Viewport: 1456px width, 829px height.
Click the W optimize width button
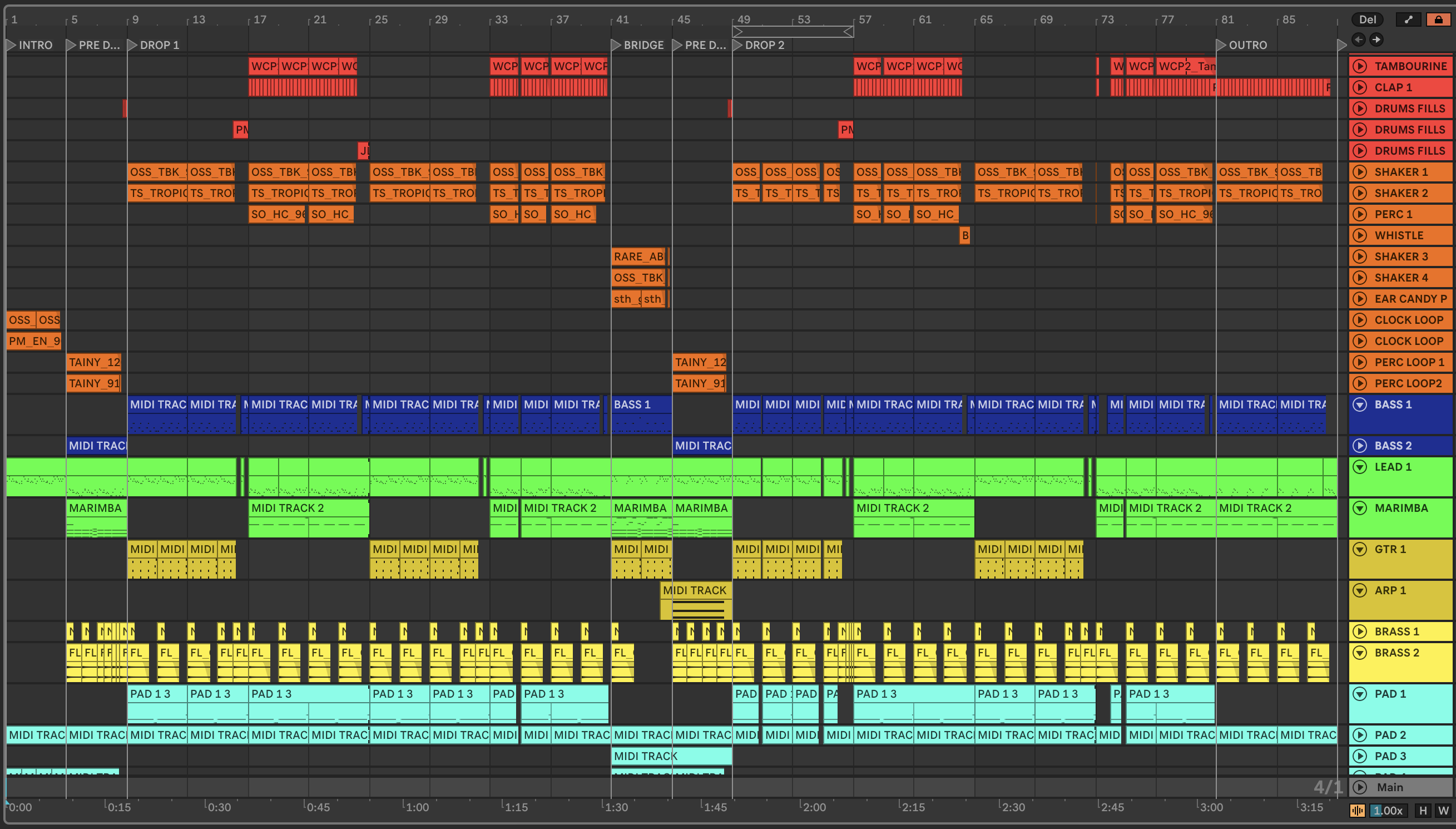tap(1443, 810)
